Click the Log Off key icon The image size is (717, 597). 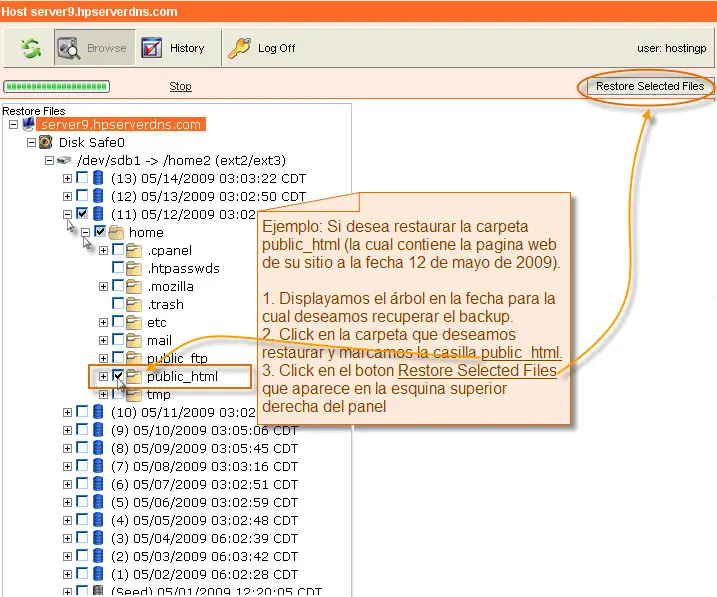point(240,48)
